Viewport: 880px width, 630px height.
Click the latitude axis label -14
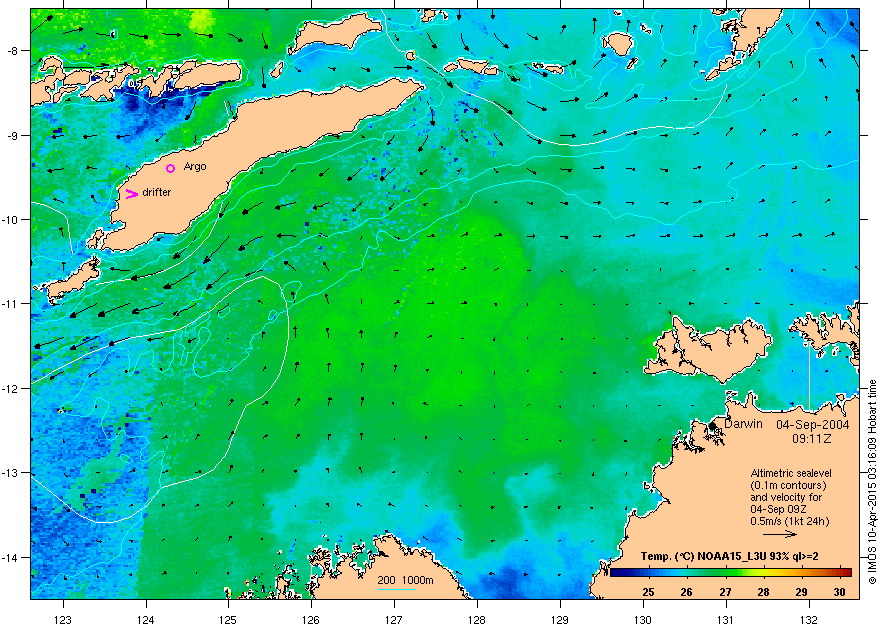click(10, 557)
